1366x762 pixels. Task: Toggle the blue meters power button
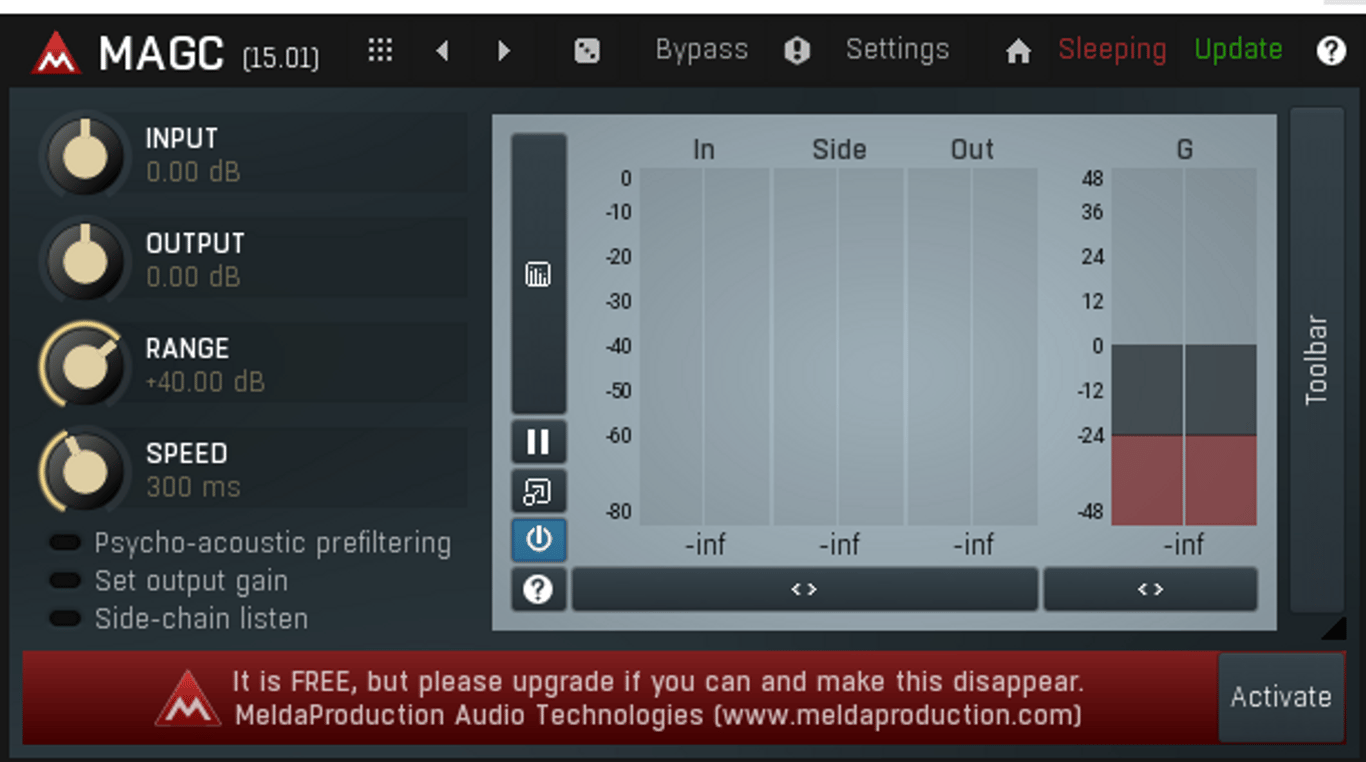538,540
